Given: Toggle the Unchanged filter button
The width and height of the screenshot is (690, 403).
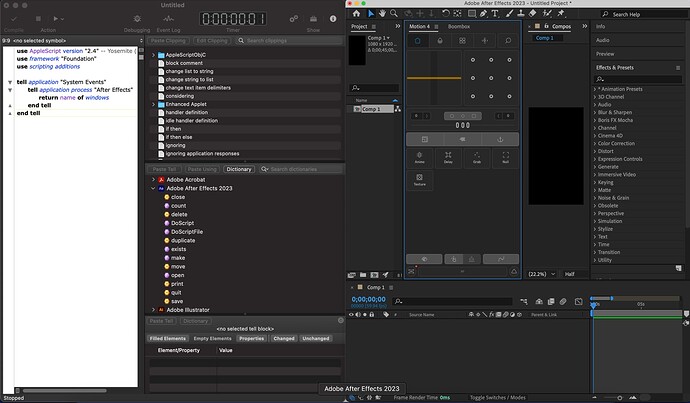Looking at the screenshot, I should tap(316, 338).
